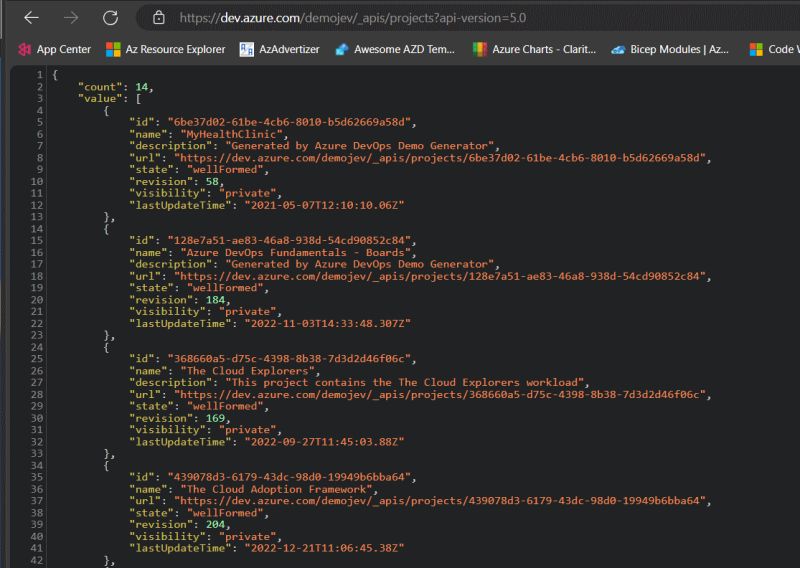Viewport: 800px width, 568px height.
Task: Open the project URL on line 37
Action: pos(439,501)
